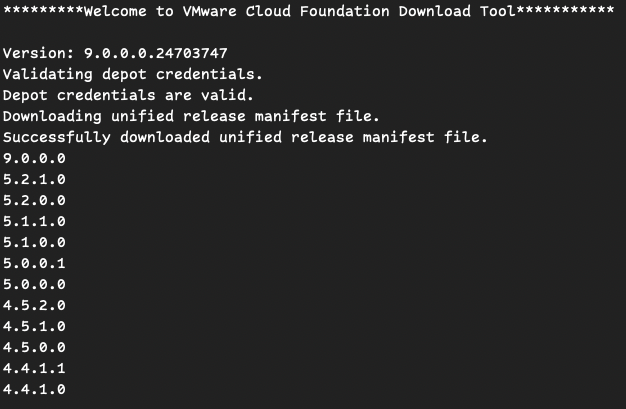
Task: Click the 'Depot credentials are valid.' line
Action: [128, 95]
